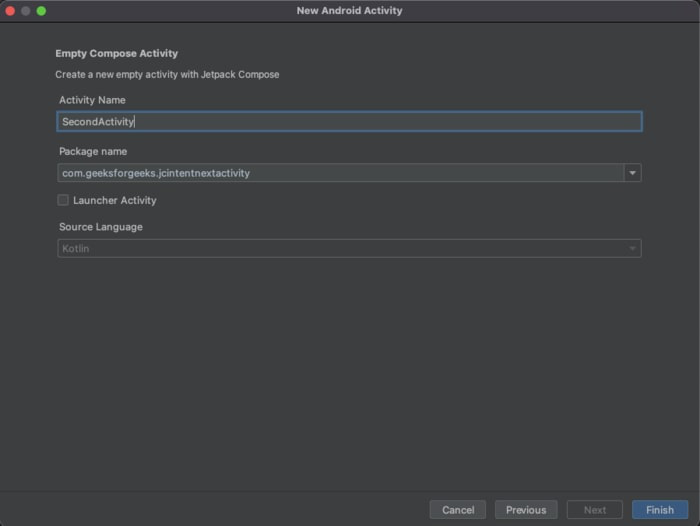
Task: Close the New Android Activity dialog window
Action: [x=10, y=11]
